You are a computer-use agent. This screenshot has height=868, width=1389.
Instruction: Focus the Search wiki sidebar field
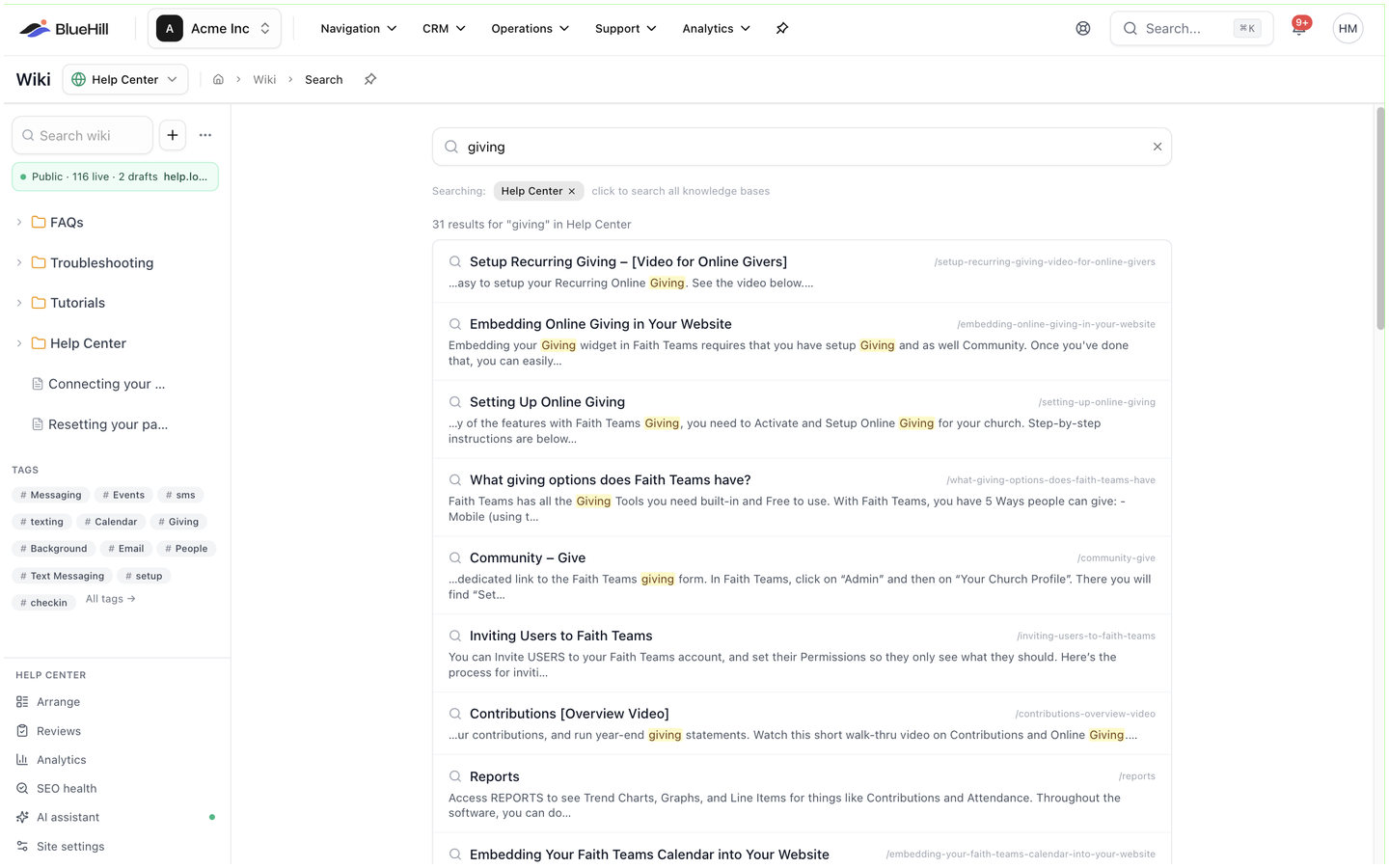(83, 135)
